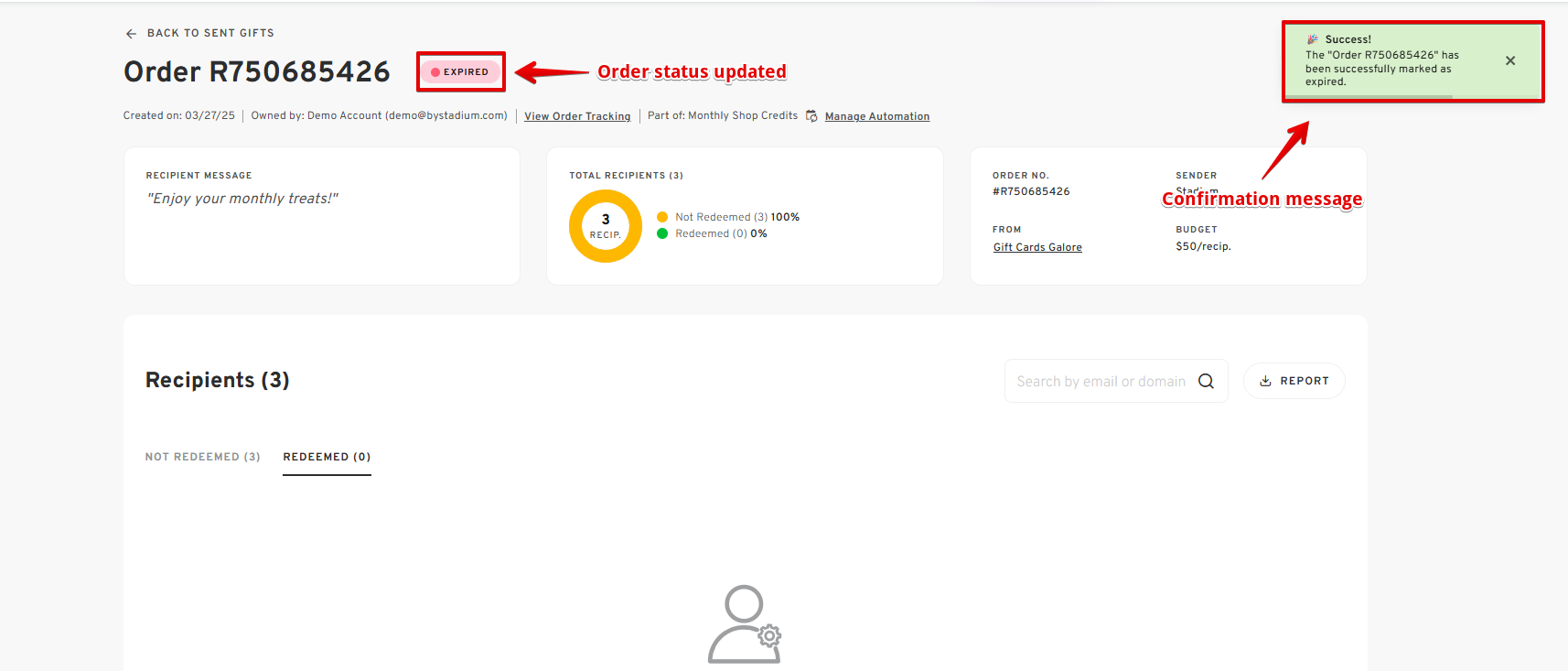Click the Redeemed (0) 0% legend text

click(721, 233)
